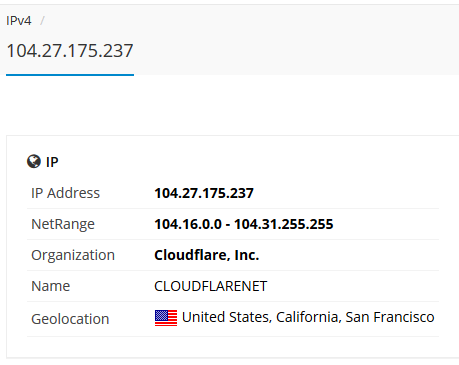Screen dimensions: 459x365
Task: Open the NetRange 104.16.0.0 - 104.31.255.255 value
Action: click(244, 224)
